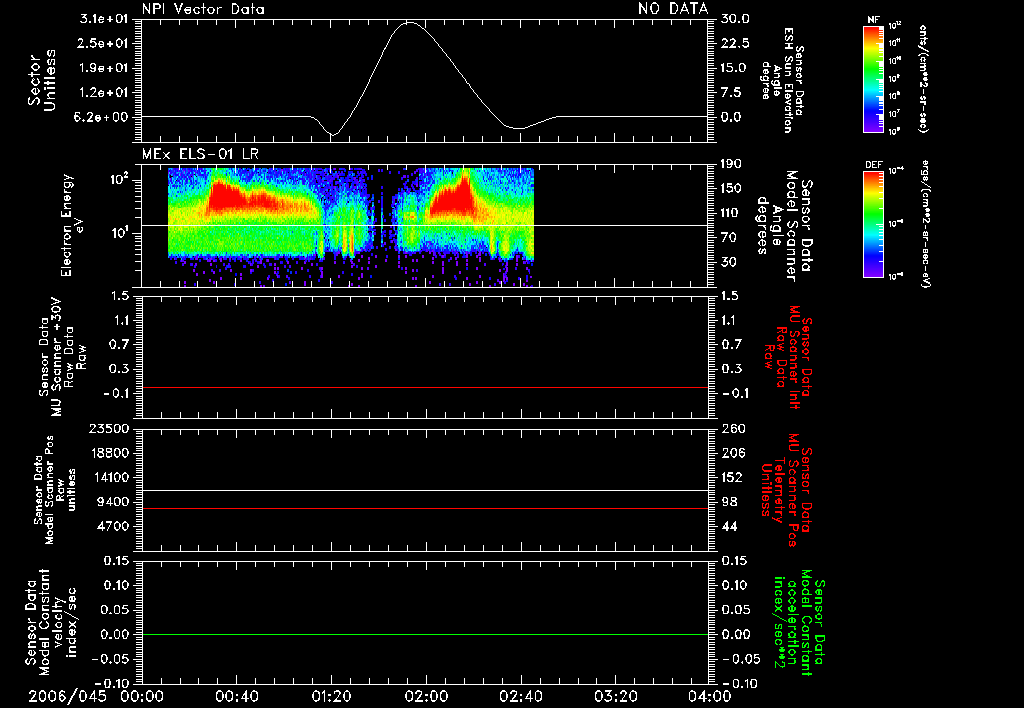This screenshot has height=708, width=1024.
Task: Click the "NO DATA" label
Action: 673,9
